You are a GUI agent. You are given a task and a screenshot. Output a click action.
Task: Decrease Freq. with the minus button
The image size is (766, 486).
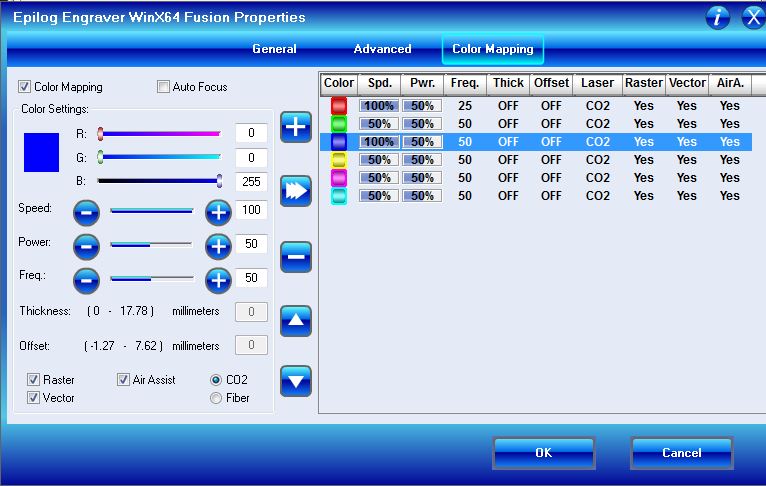[x=86, y=280]
